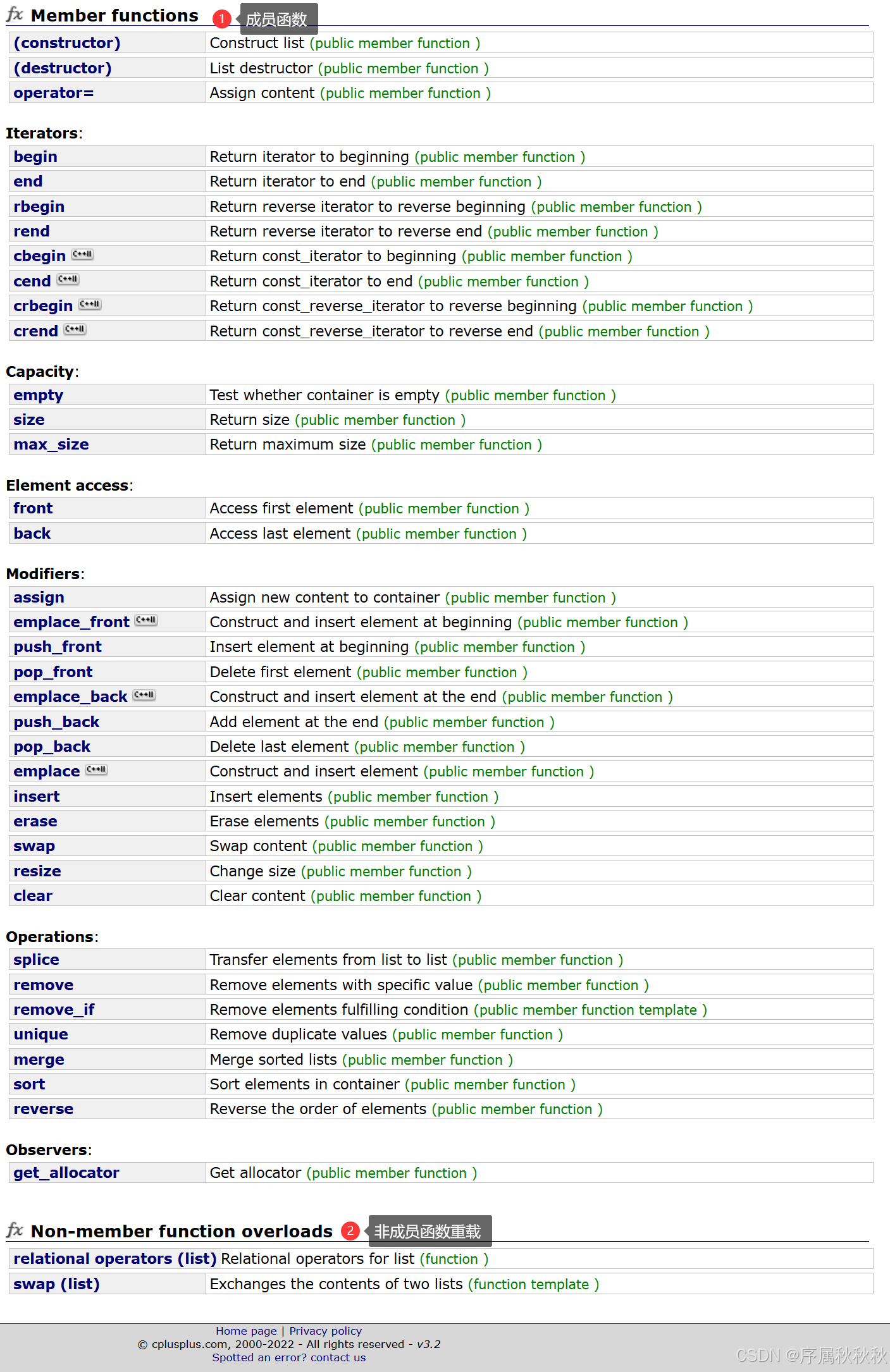
Task: Follow the Home page footer link
Action: click(x=246, y=1331)
